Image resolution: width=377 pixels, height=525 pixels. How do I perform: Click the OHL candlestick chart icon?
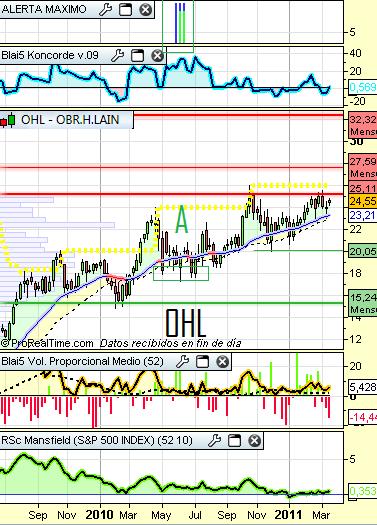click(8, 120)
